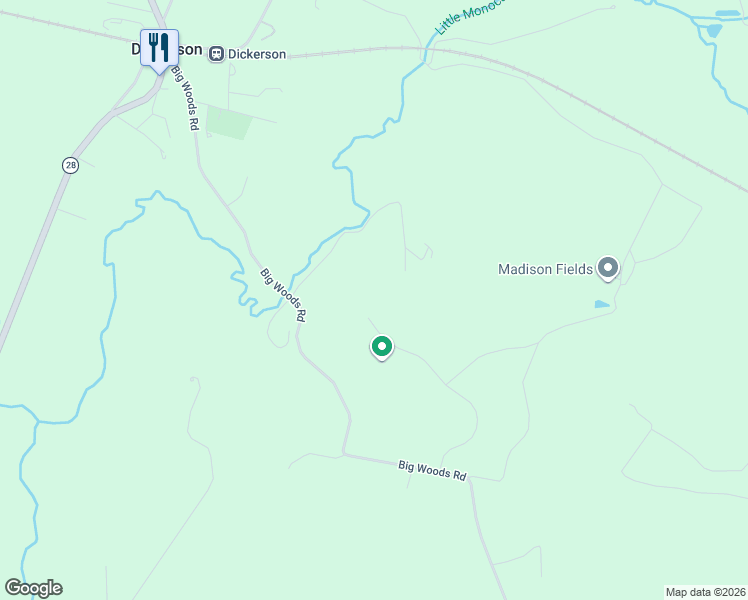Viewport: 748px width, 600px height.
Task: Click the green park area near Dickerson
Action: coord(229,123)
